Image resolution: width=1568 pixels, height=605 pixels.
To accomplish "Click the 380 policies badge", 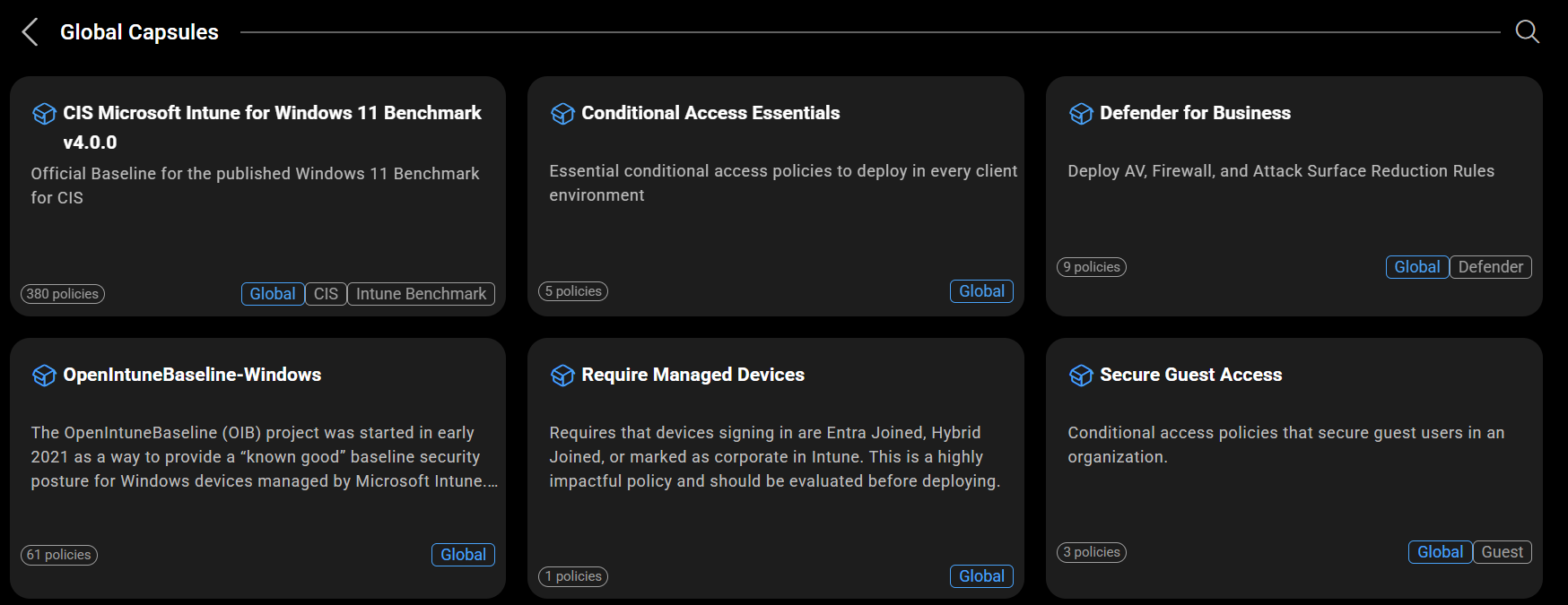I will (63, 294).
